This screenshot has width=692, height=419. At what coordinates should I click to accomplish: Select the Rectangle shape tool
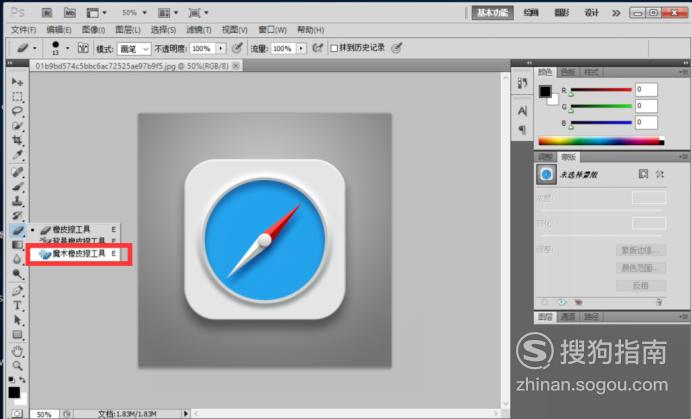[x=17, y=334]
